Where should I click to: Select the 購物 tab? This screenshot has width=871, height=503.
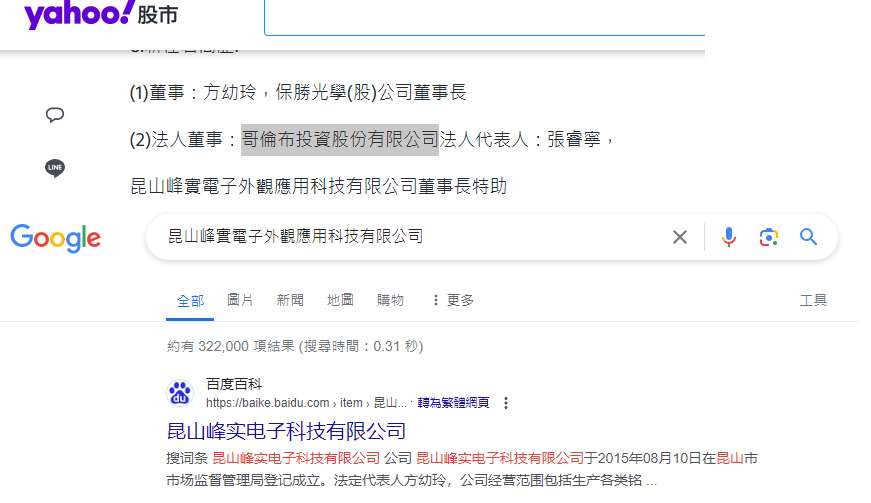390,300
